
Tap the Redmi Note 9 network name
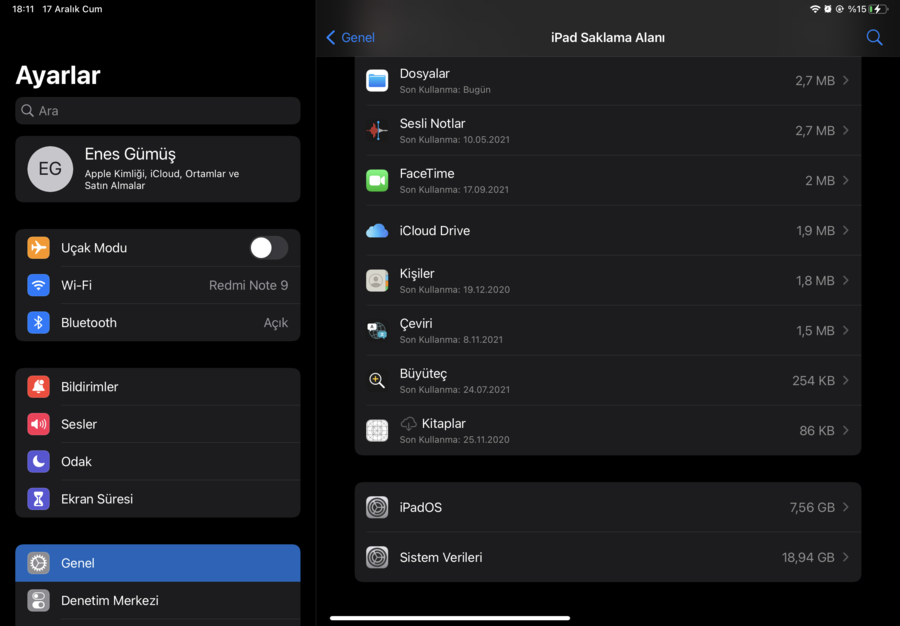tap(249, 285)
